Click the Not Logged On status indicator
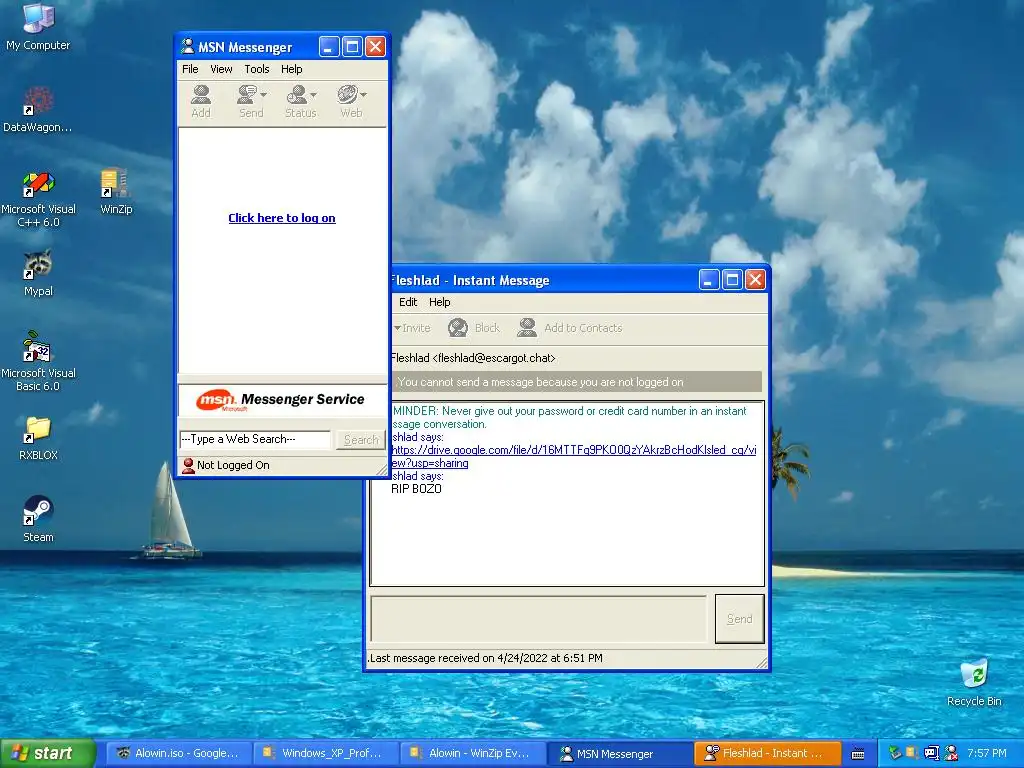The height and width of the screenshot is (768, 1024). (x=226, y=465)
